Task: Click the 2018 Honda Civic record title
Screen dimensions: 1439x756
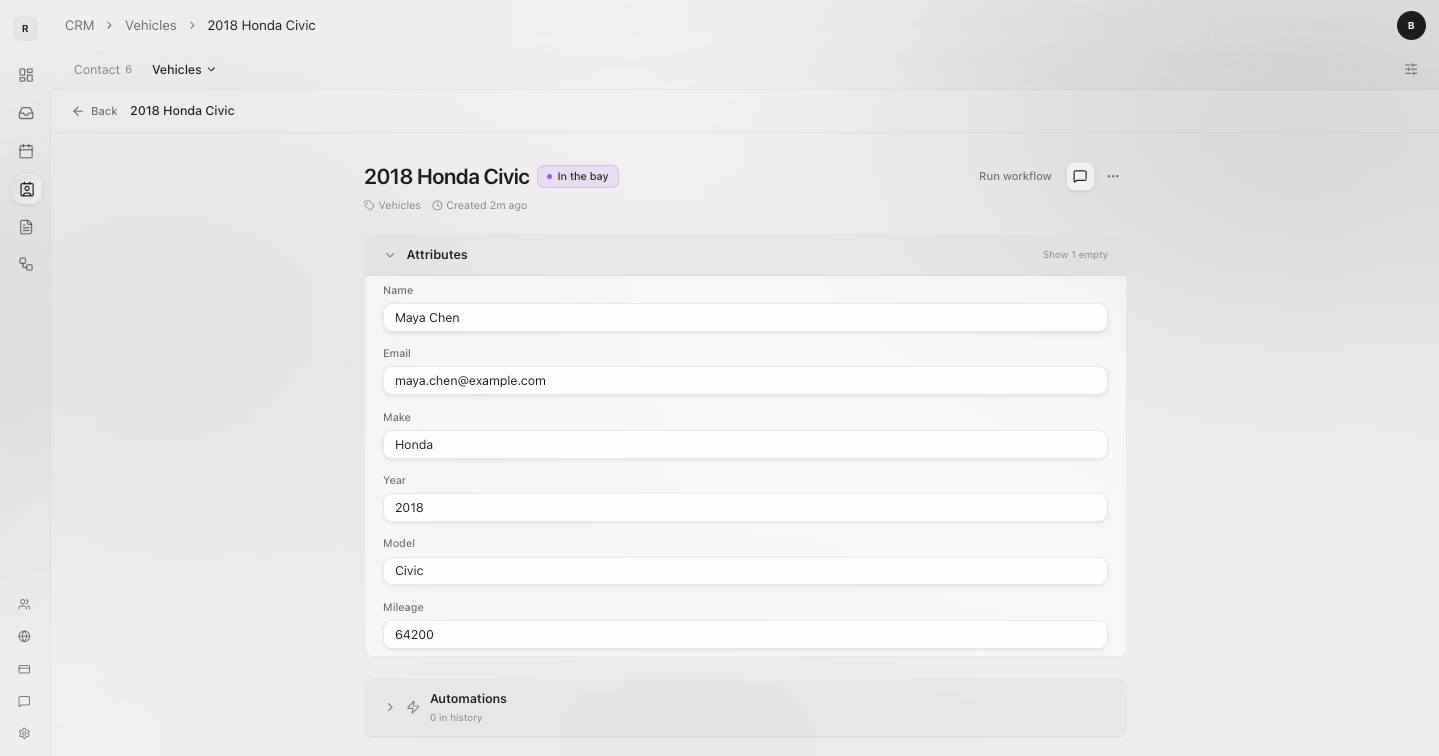Action: pyautogui.click(x=447, y=176)
